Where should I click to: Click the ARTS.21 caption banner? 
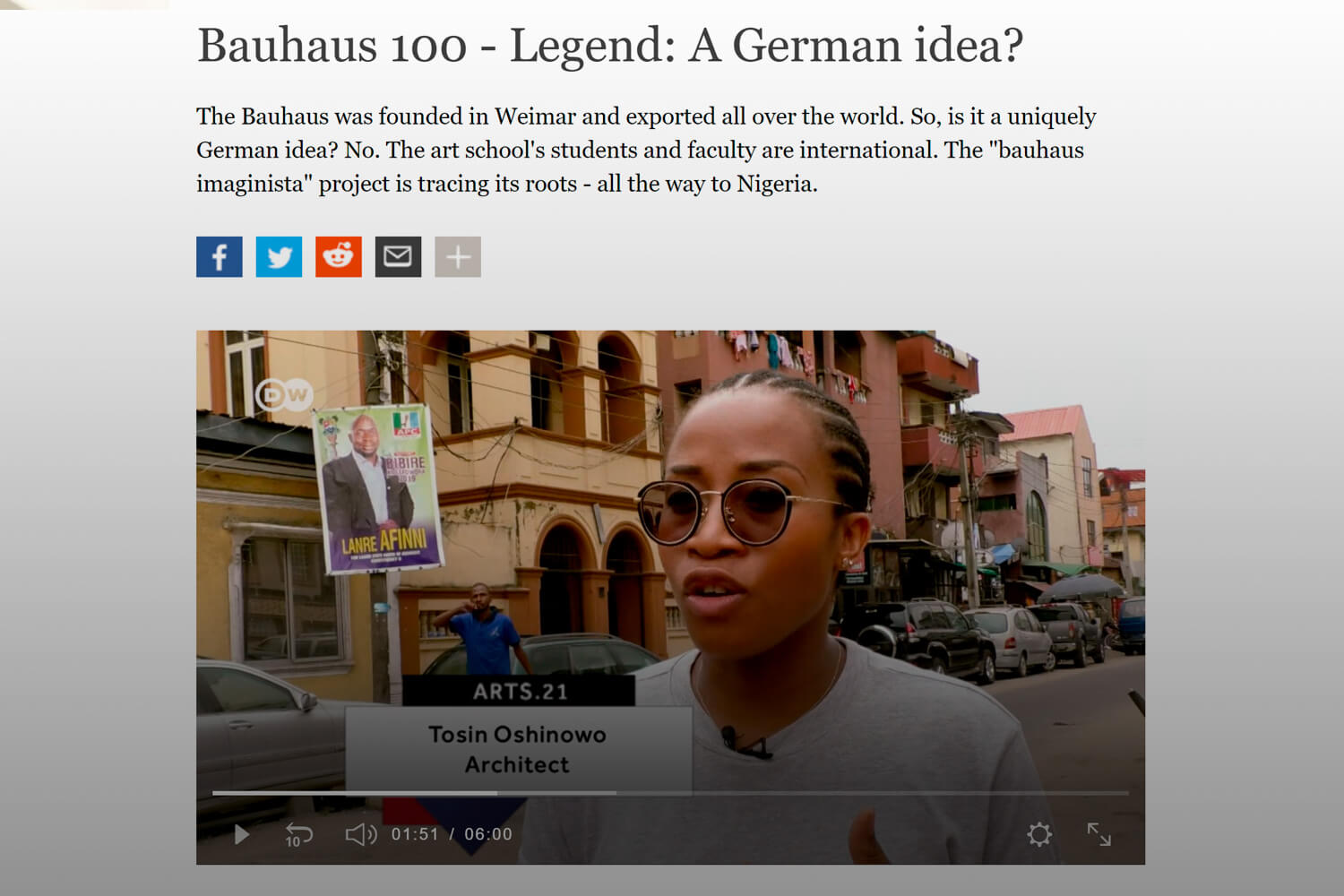click(520, 691)
